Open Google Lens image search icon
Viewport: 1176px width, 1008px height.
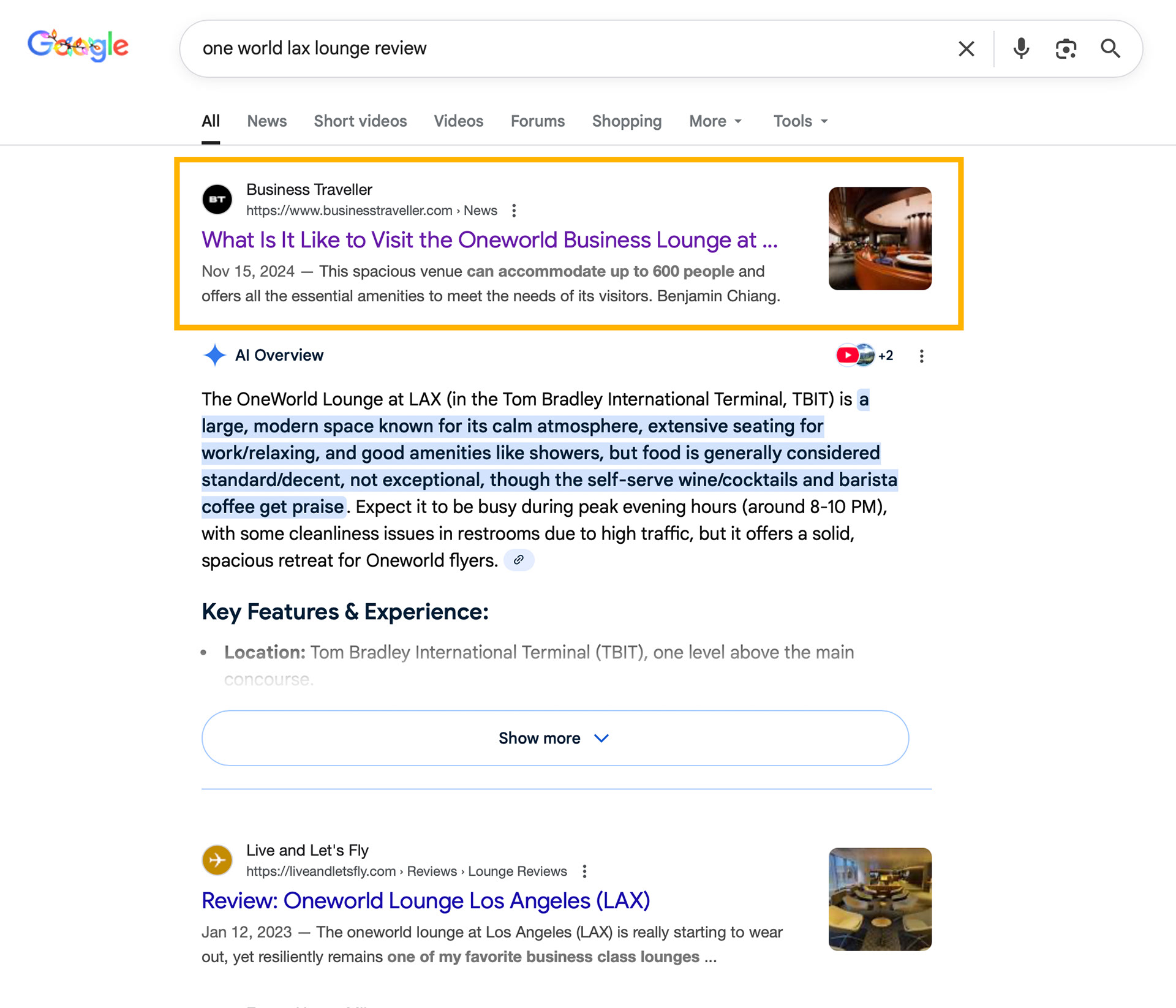(x=1066, y=48)
